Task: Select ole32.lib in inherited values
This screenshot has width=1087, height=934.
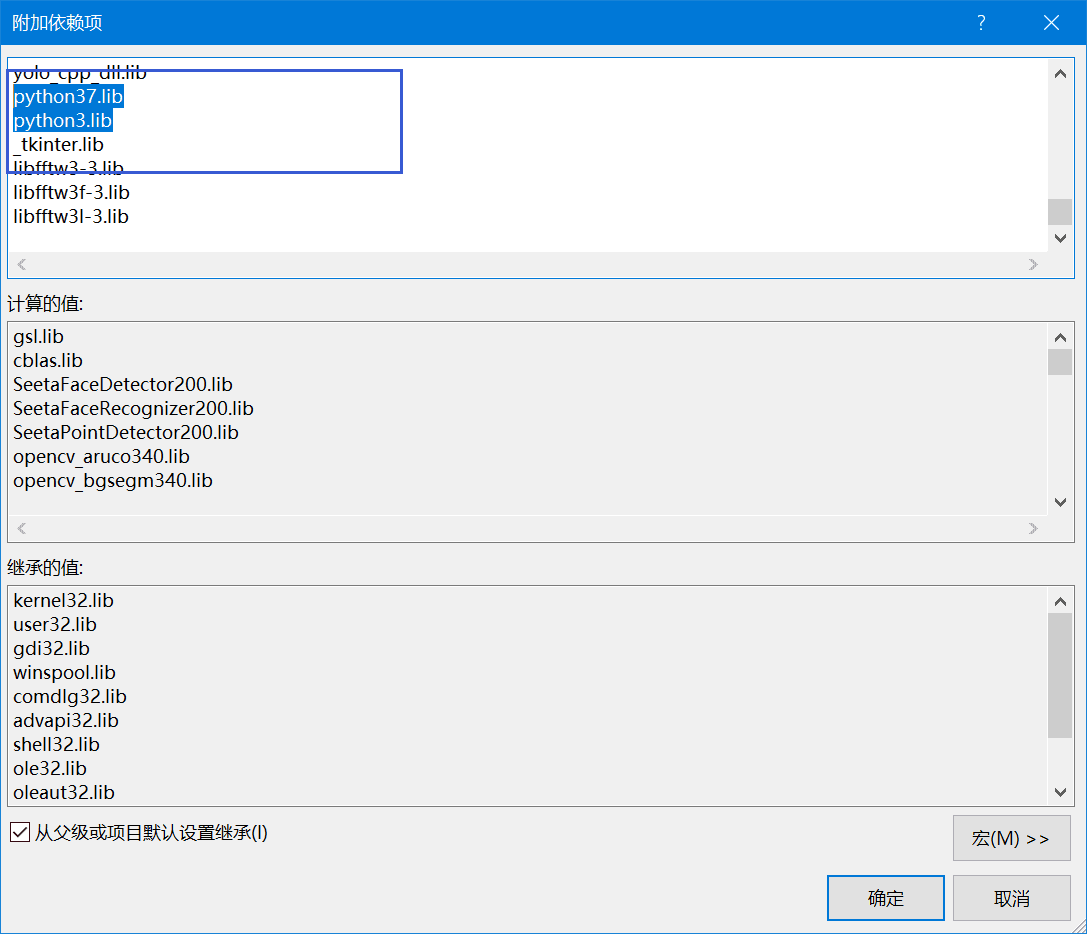Action: pos(50,768)
